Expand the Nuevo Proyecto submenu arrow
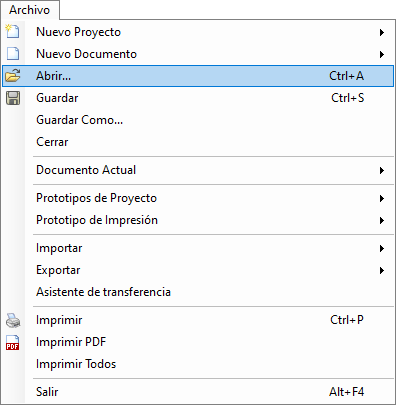 pos(382,32)
